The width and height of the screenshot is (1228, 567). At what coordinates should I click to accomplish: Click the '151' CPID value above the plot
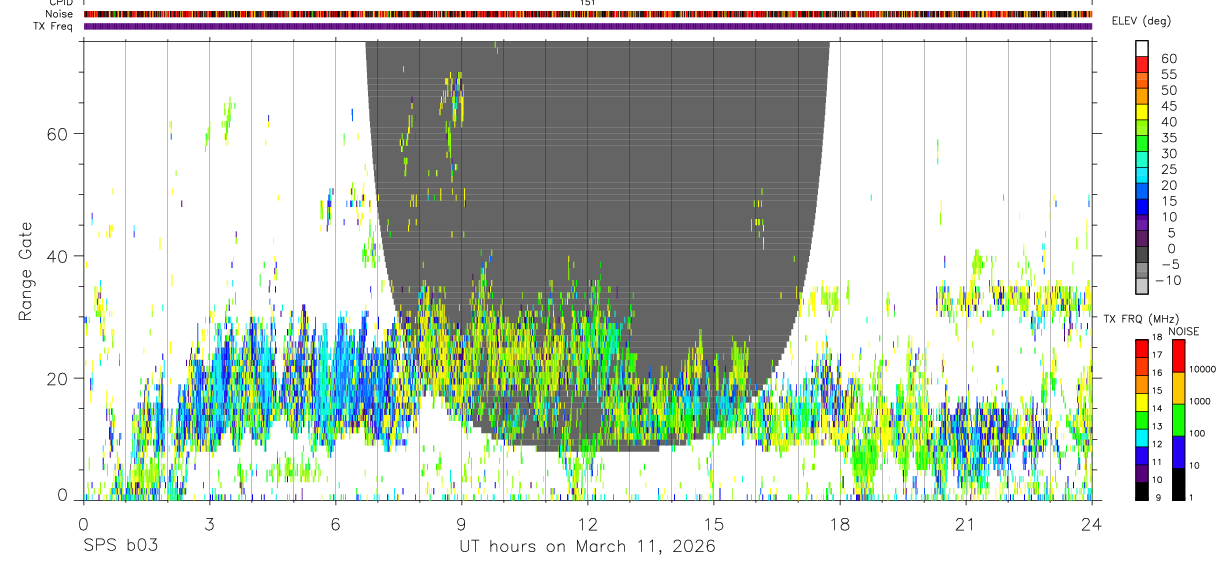click(588, 3)
